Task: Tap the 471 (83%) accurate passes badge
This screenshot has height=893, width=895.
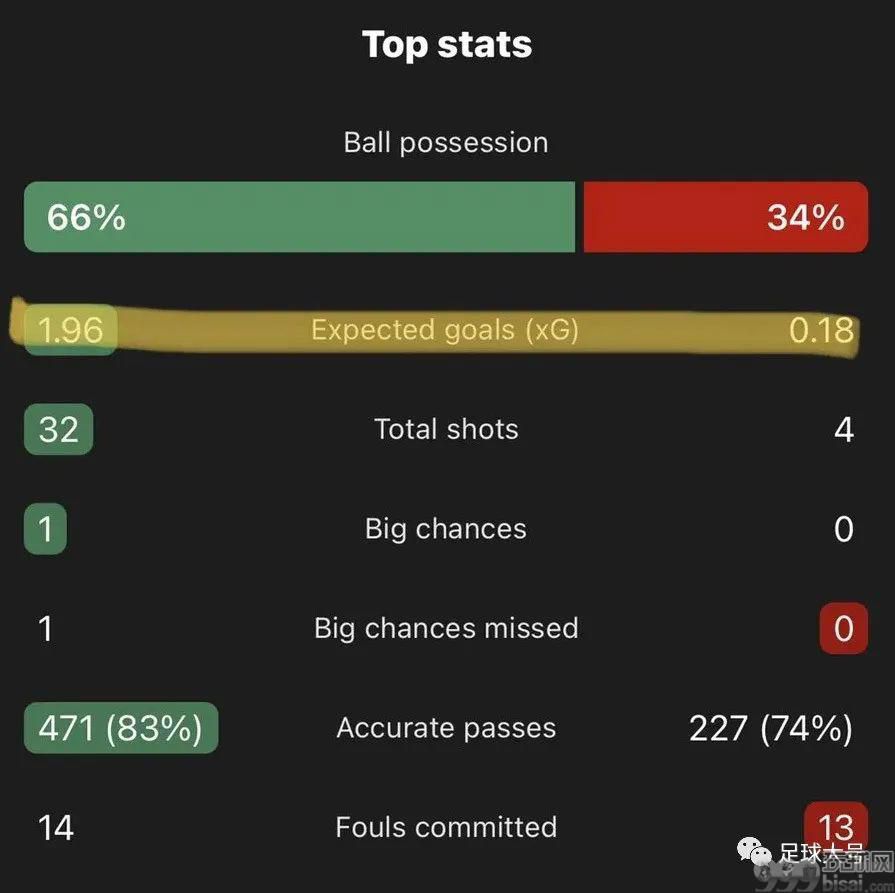Action: click(x=121, y=728)
